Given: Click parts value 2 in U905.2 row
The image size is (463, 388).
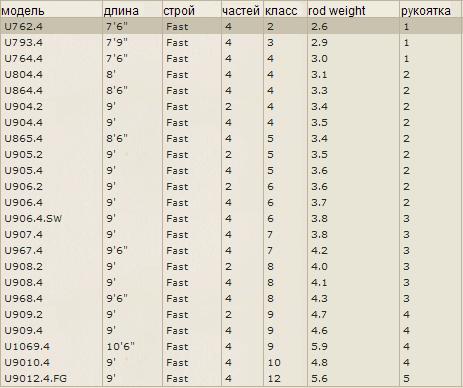Looking at the screenshot, I should pyautogui.click(x=228, y=154).
